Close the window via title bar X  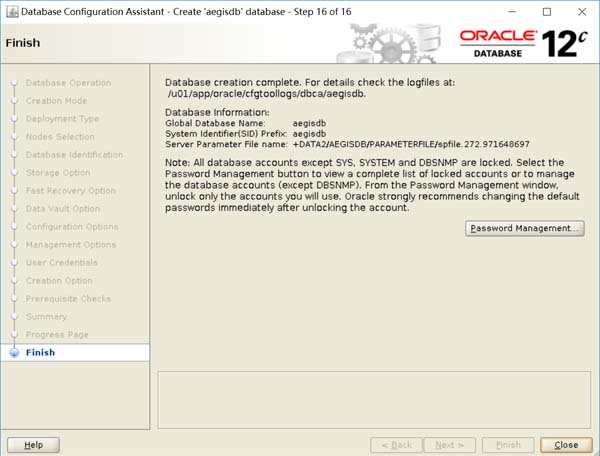(582, 12)
